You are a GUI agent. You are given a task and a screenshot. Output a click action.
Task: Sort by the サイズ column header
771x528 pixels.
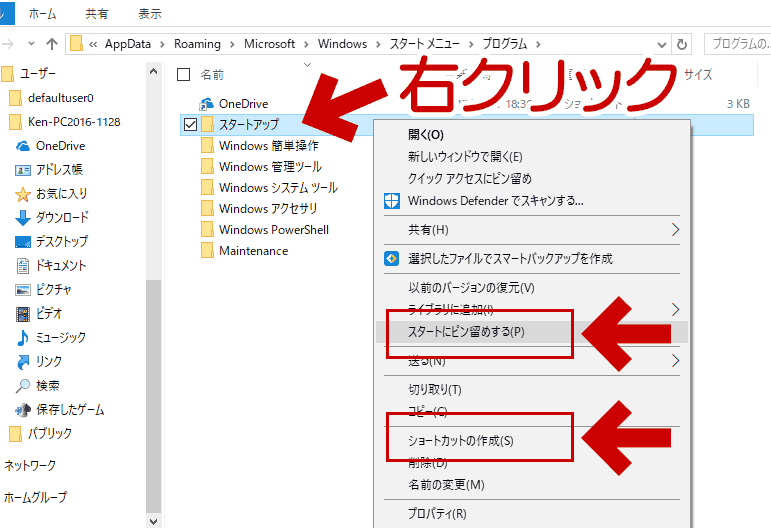[x=698, y=75]
